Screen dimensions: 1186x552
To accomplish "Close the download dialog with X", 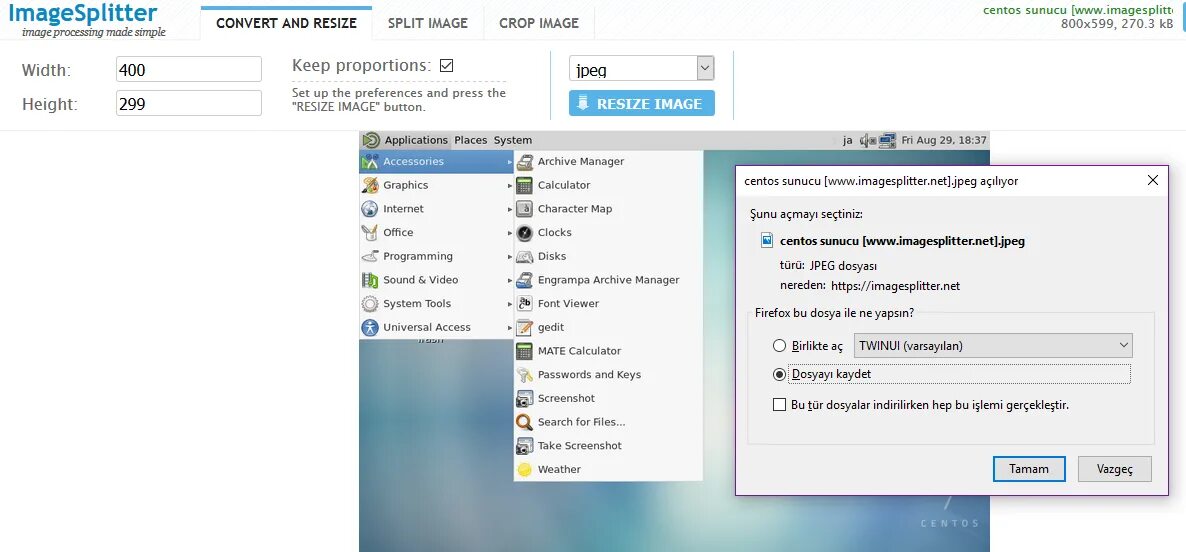I will [x=1153, y=180].
